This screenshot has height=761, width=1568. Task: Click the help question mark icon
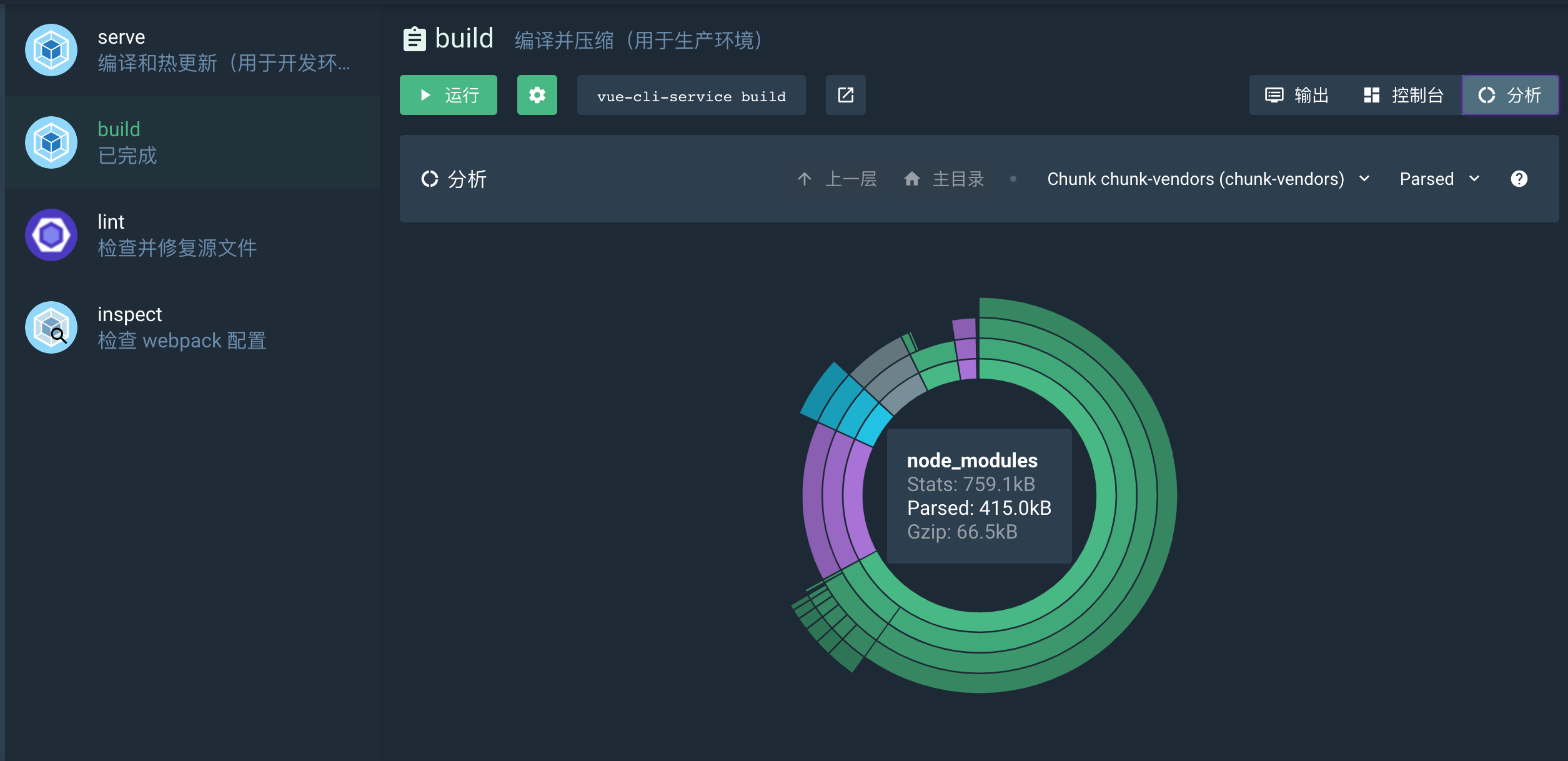tap(1519, 179)
